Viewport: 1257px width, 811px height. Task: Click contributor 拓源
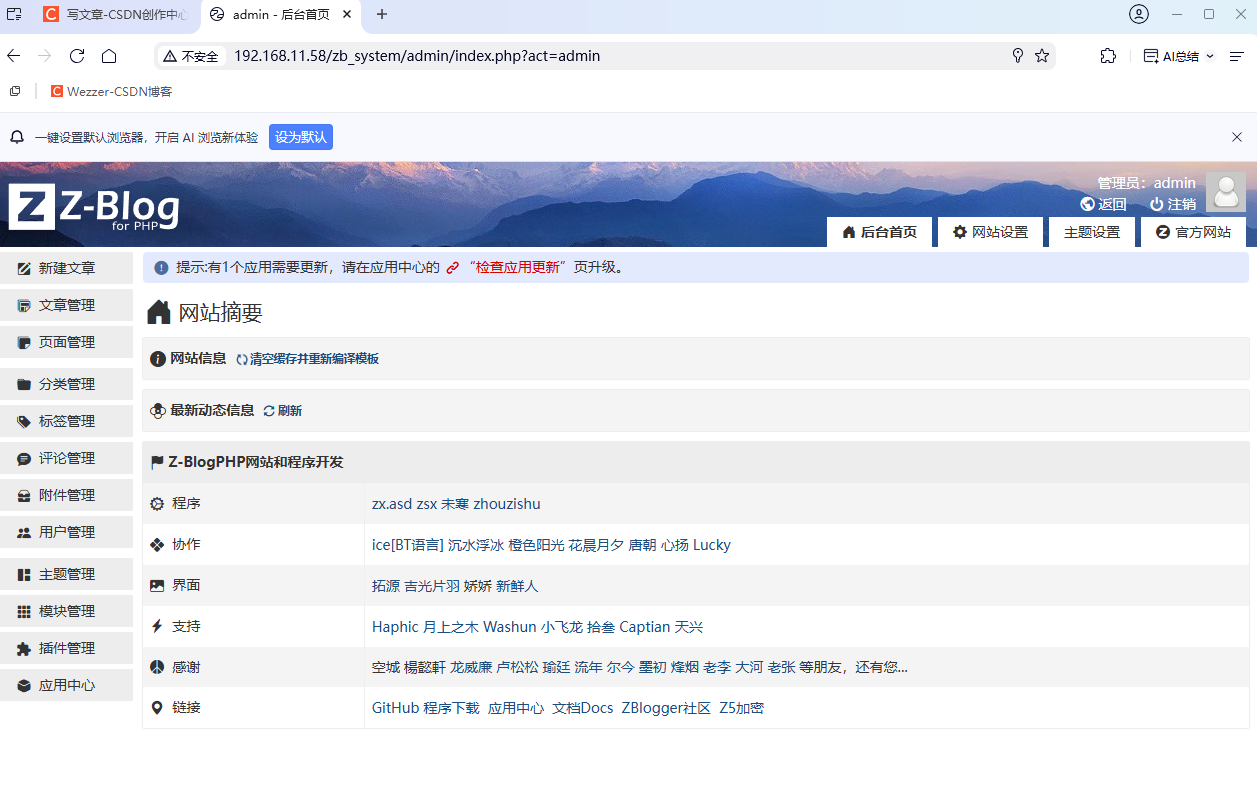(386, 586)
